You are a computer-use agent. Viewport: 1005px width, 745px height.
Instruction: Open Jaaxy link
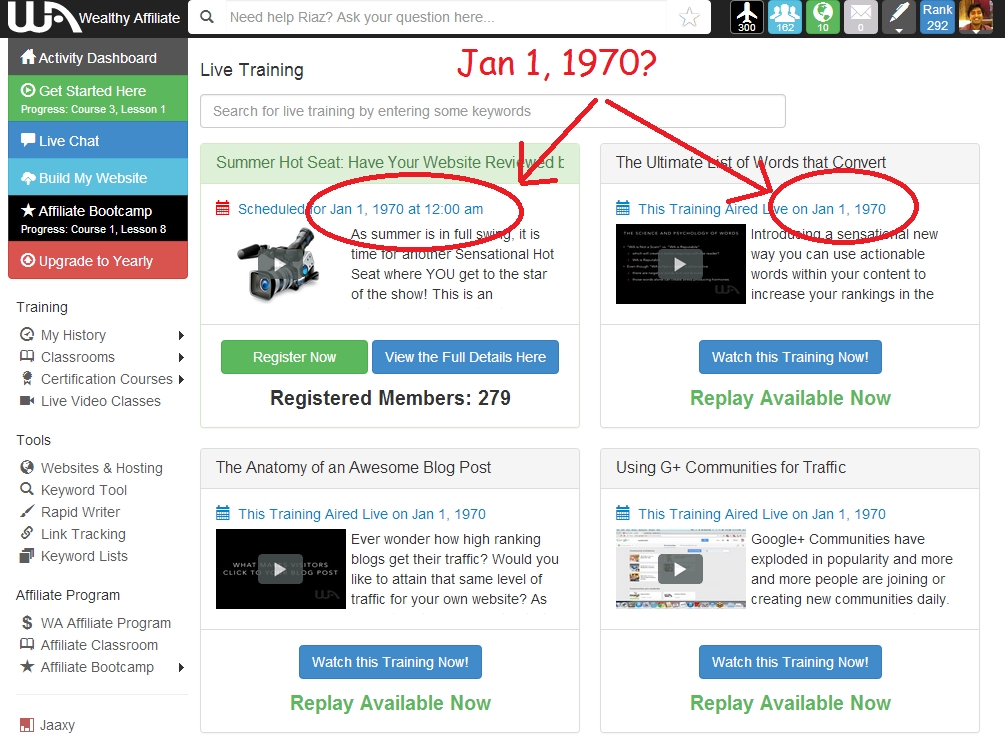pyautogui.click(x=57, y=725)
